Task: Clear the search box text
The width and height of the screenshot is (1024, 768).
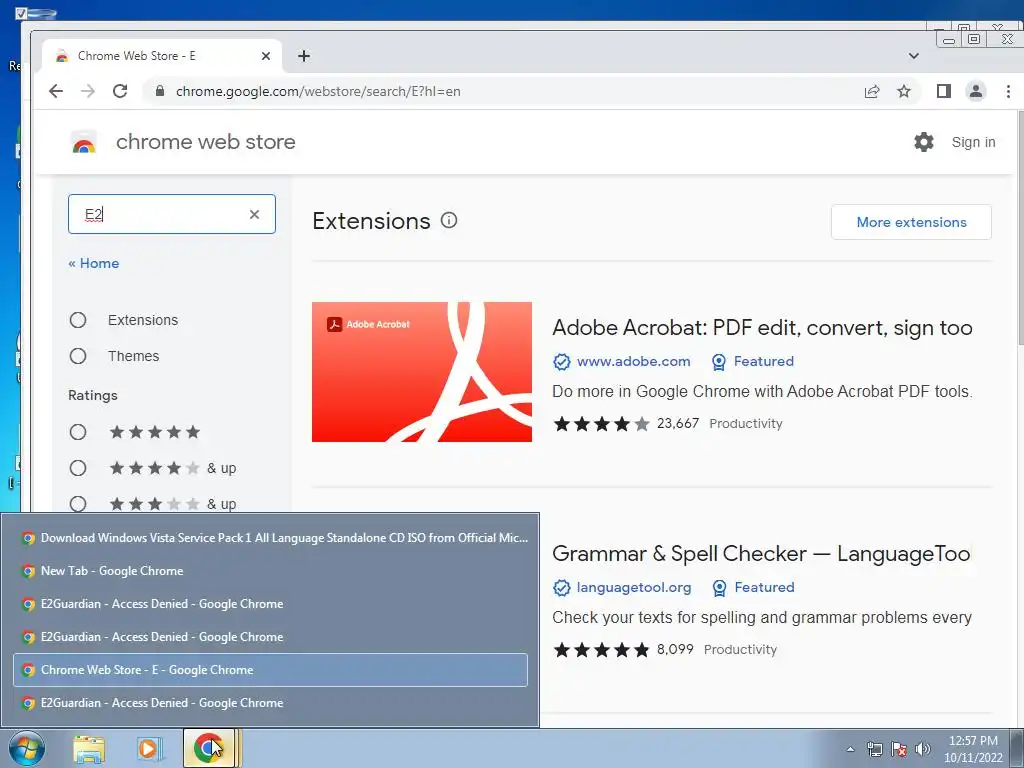Action: point(254,214)
